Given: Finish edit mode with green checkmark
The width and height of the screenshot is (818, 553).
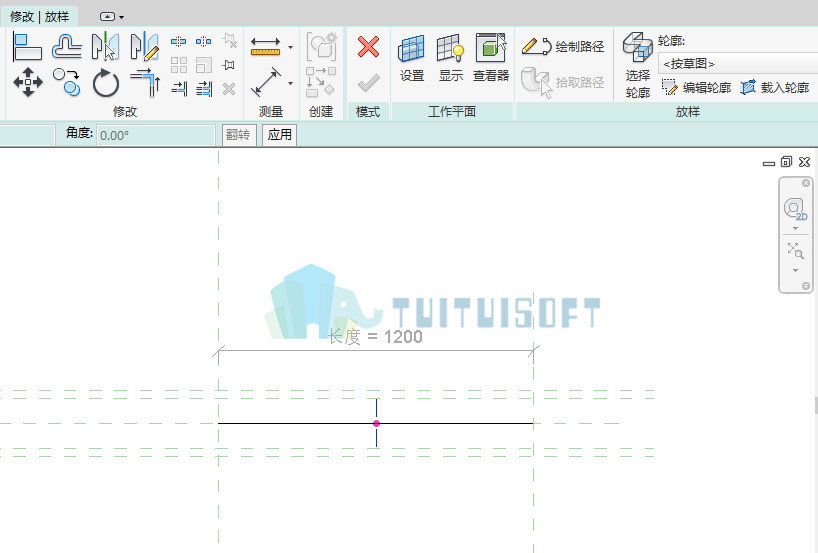Looking at the screenshot, I should click(x=368, y=83).
